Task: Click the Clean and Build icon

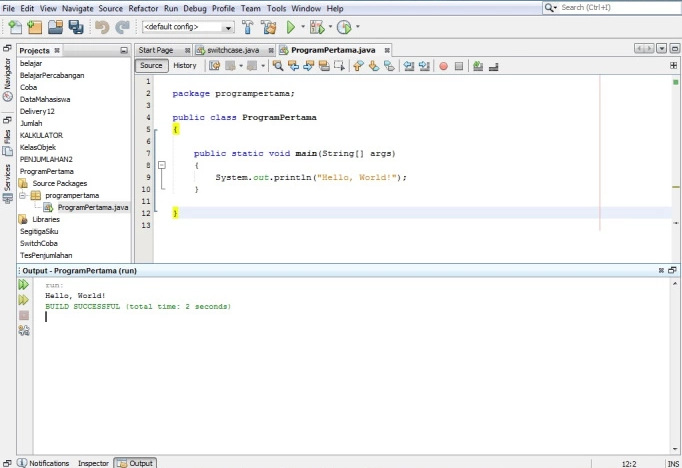Action: (268, 27)
